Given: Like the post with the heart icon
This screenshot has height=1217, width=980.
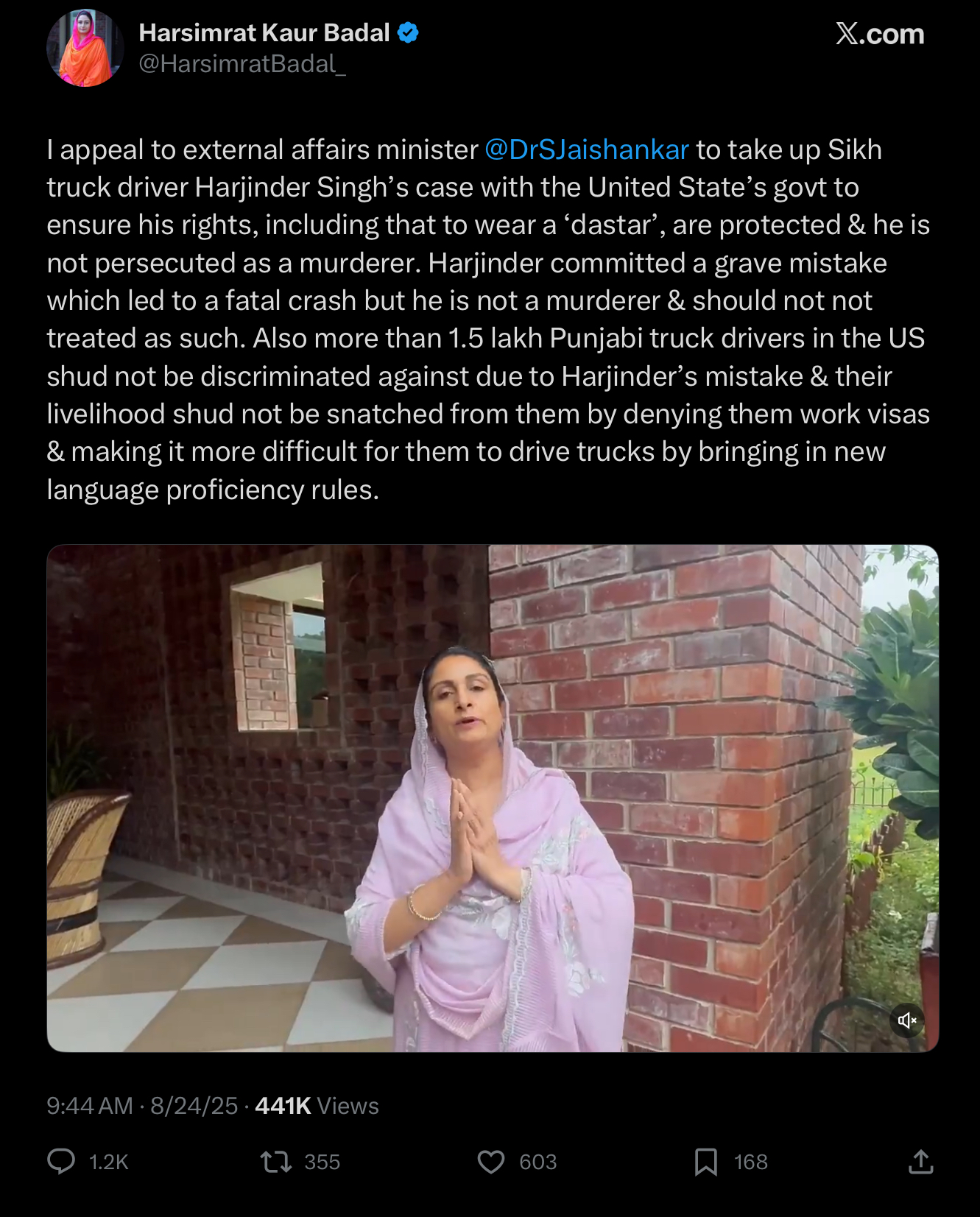Looking at the screenshot, I should (x=491, y=1162).
